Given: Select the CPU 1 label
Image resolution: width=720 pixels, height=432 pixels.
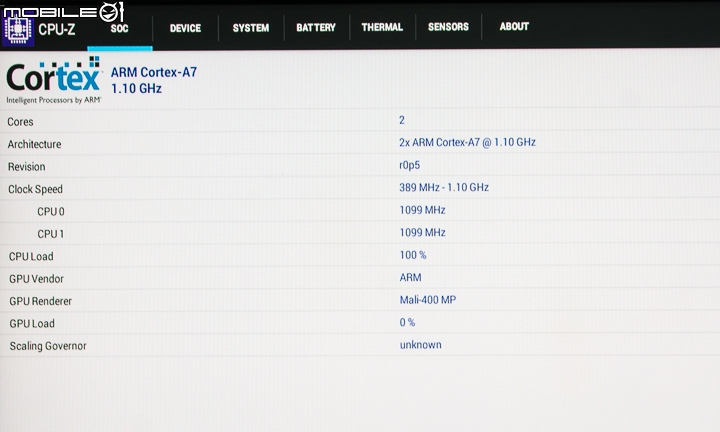Looking at the screenshot, I should coord(51,234).
